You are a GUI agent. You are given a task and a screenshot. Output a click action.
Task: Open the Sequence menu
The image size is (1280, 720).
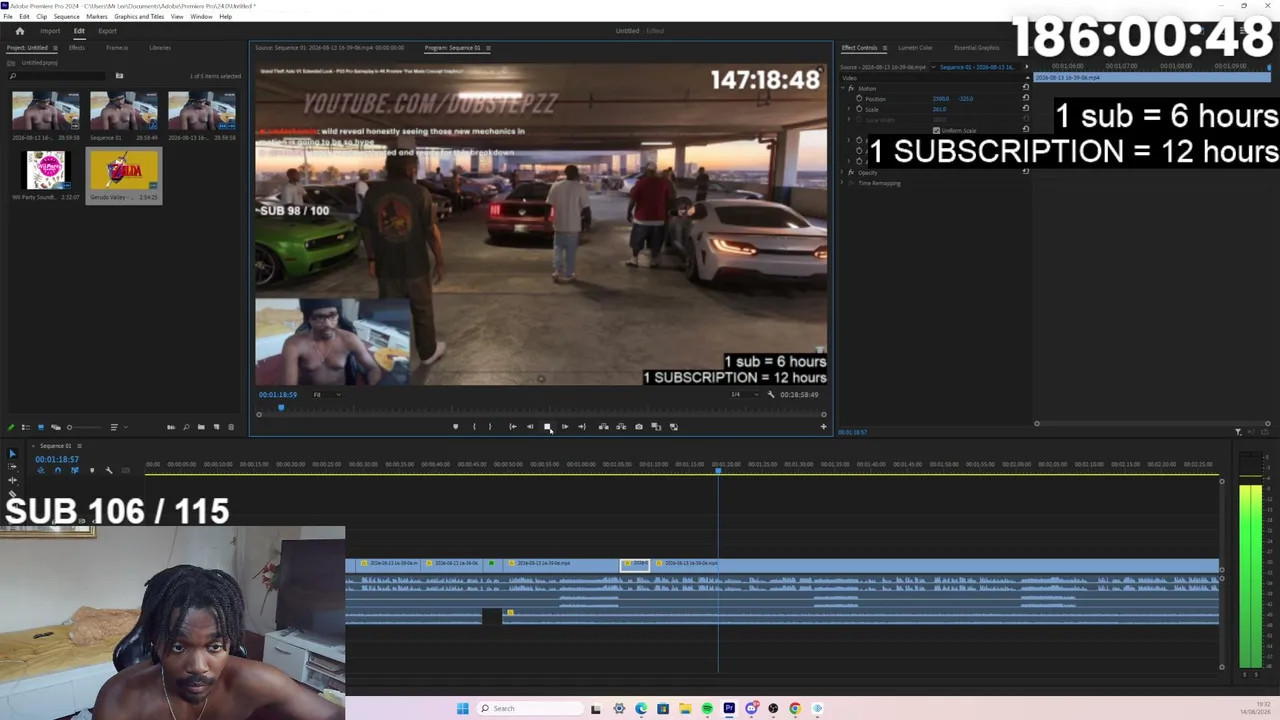pyautogui.click(x=67, y=17)
